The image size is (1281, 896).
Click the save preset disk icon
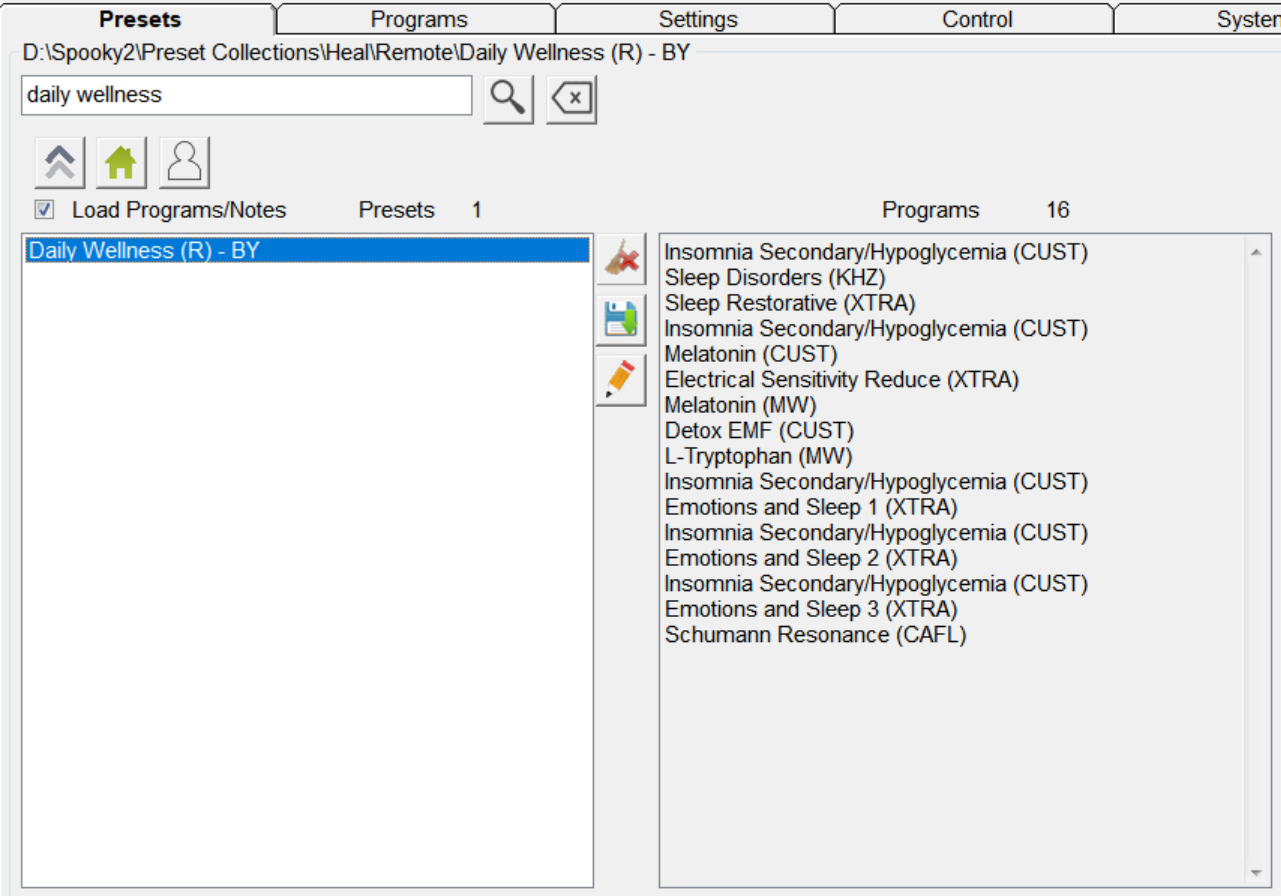pos(621,321)
